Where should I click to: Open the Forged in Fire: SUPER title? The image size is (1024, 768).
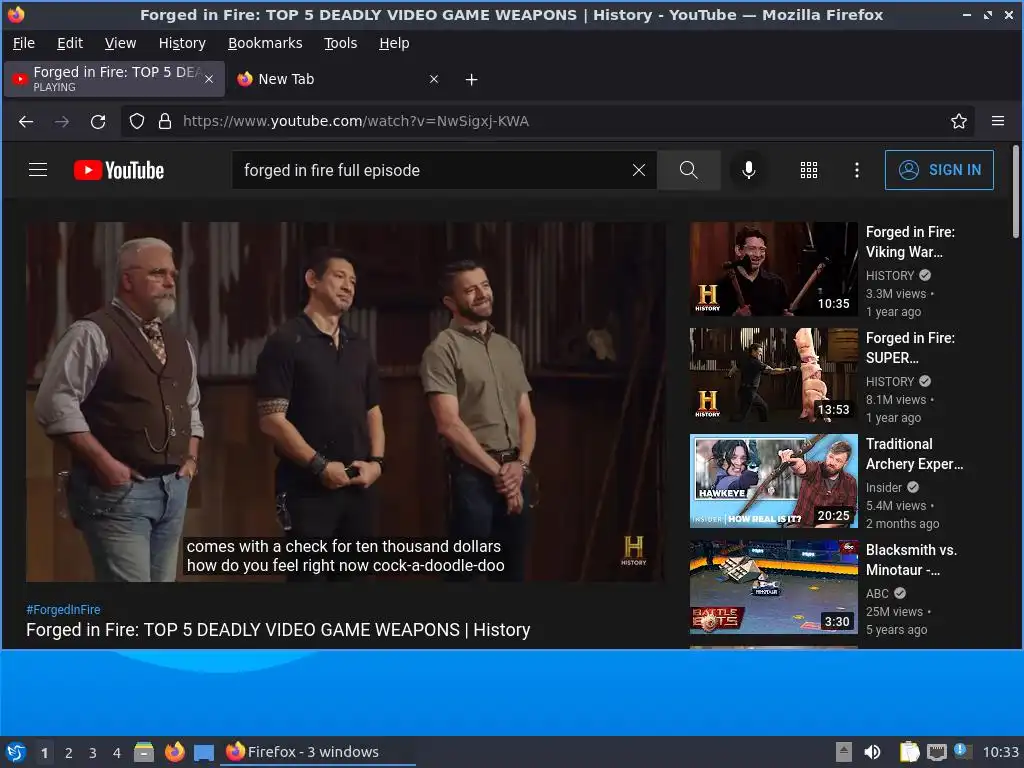pos(910,347)
